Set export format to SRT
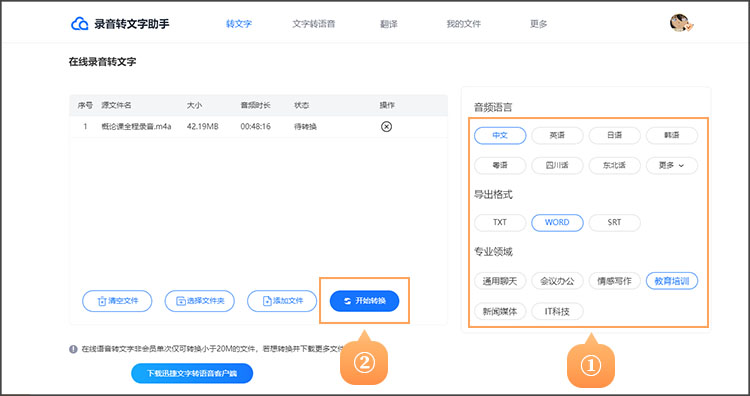The height and width of the screenshot is (396, 750). coord(615,222)
